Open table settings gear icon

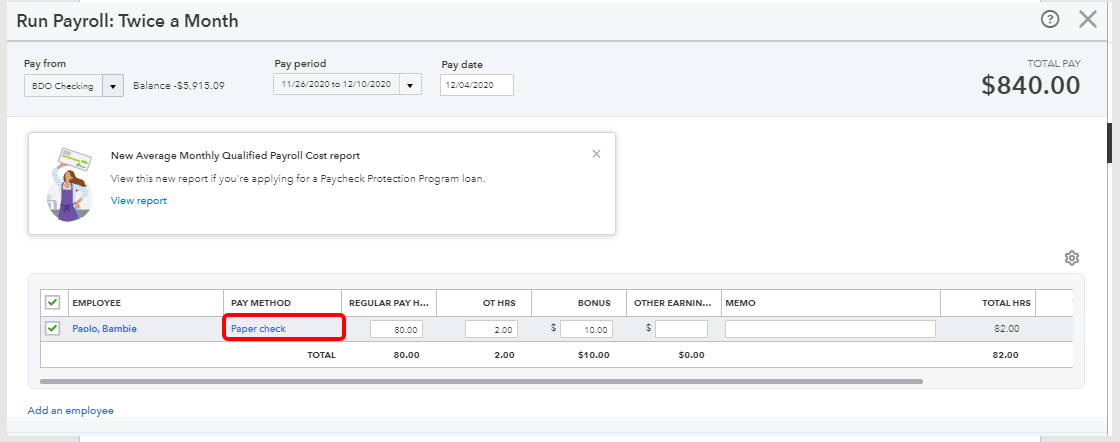(1072, 258)
